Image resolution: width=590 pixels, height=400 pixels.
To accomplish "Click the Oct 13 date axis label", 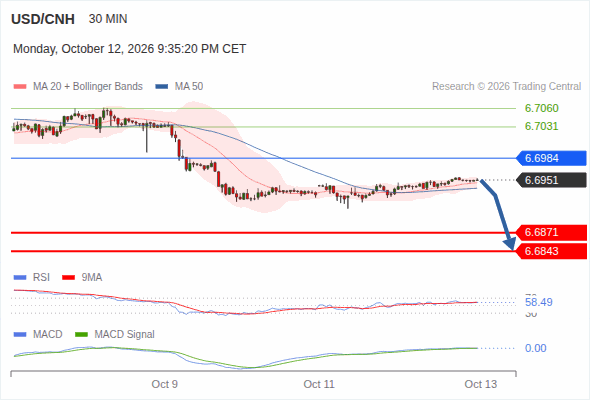I will (481, 384).
